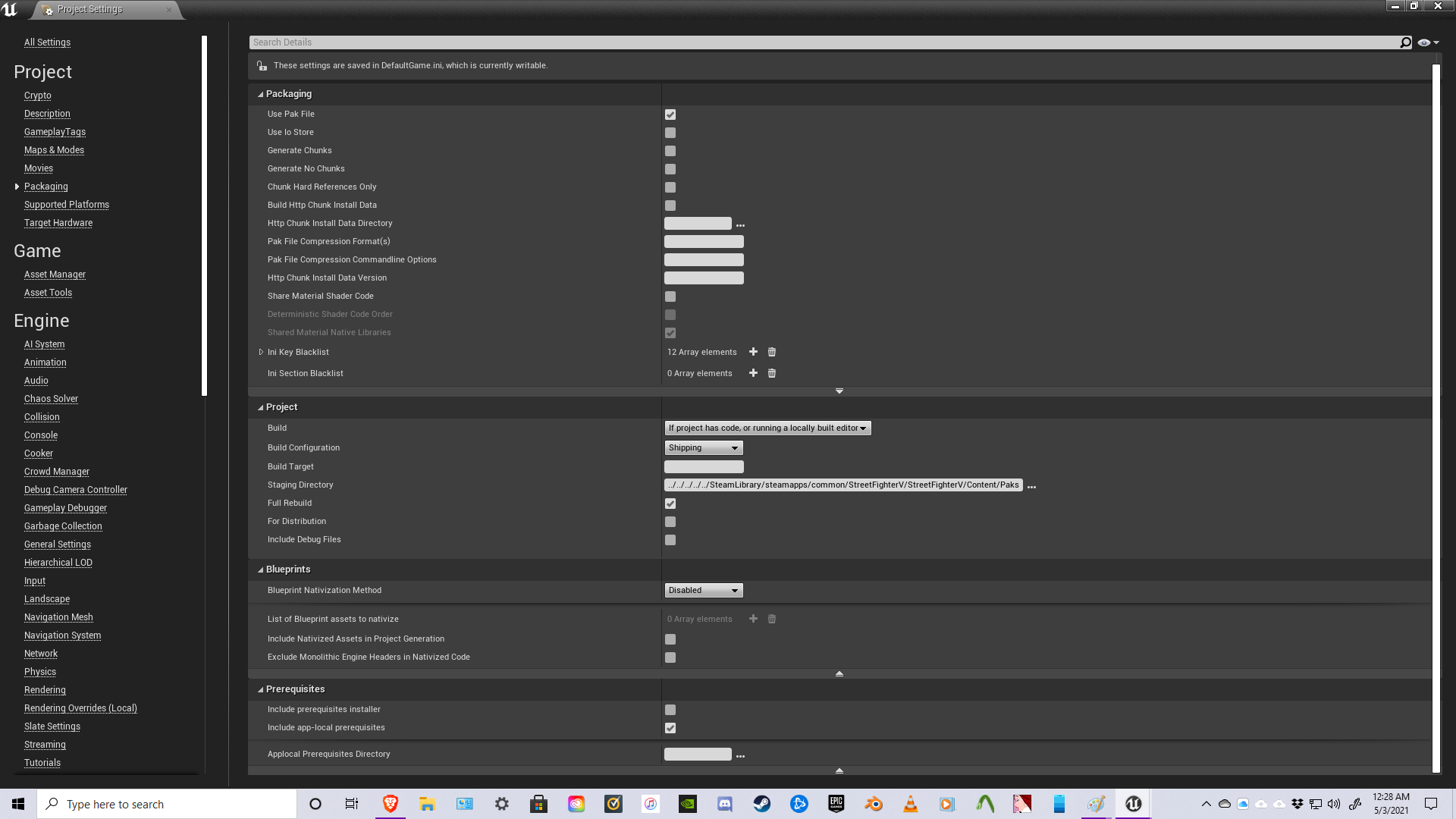The width and height of the screenshot is (1456, 819).
Task: Click the add element icon for Ini Section Blacklist
Action: [753, 373]
